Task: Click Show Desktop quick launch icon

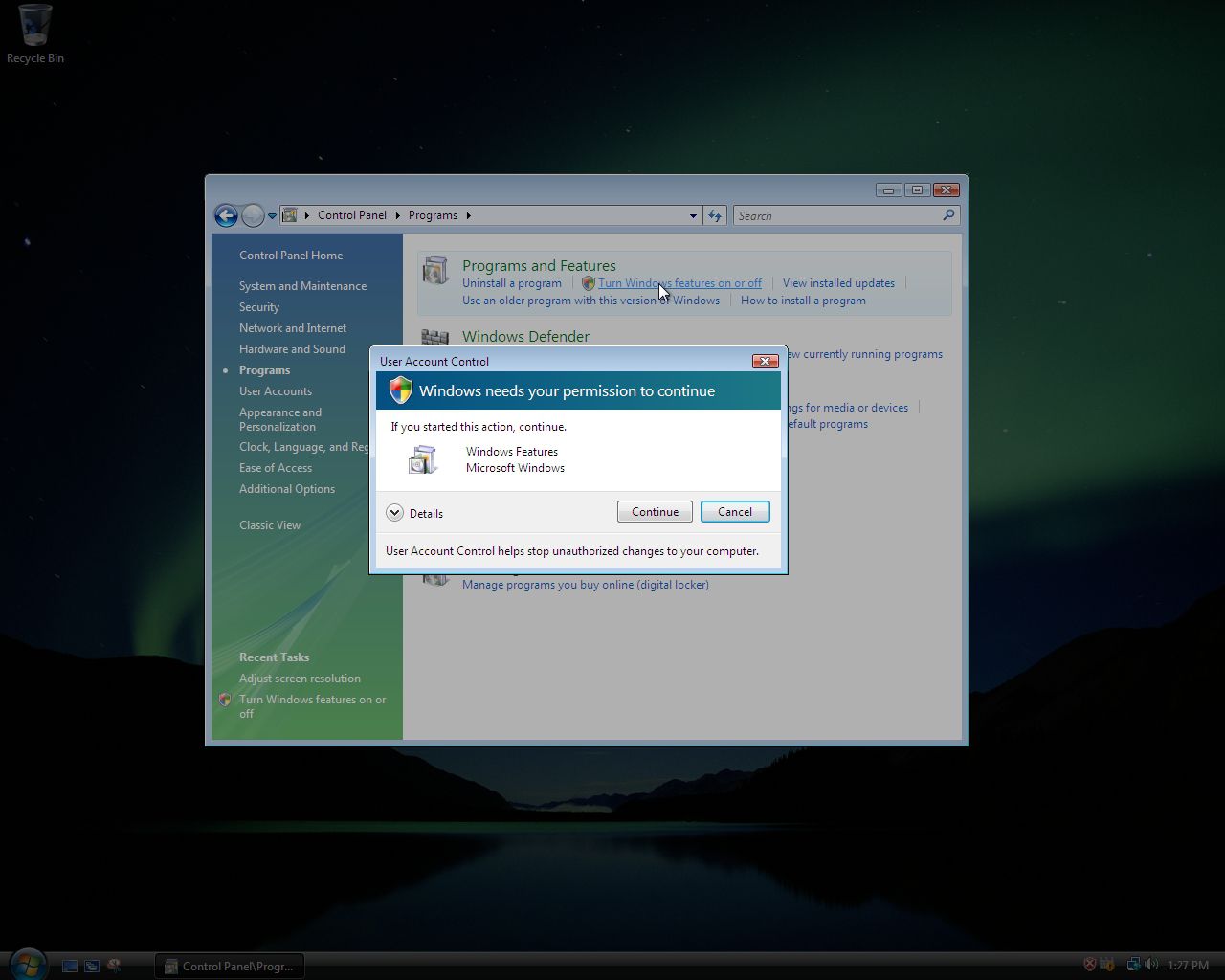Action: point(70,967)
